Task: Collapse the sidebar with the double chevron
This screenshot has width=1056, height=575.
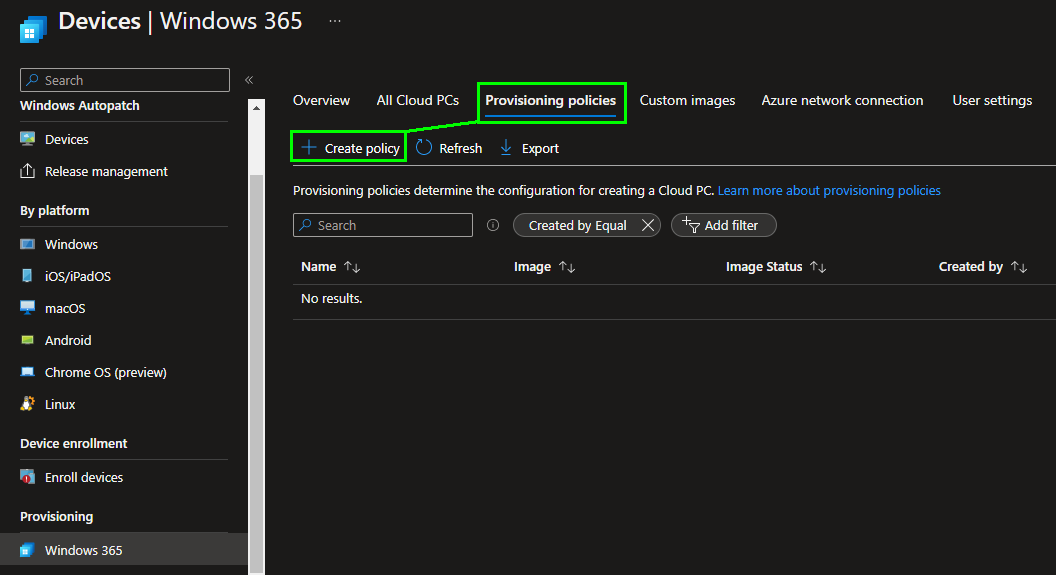Action: click(x=249, y=80)
